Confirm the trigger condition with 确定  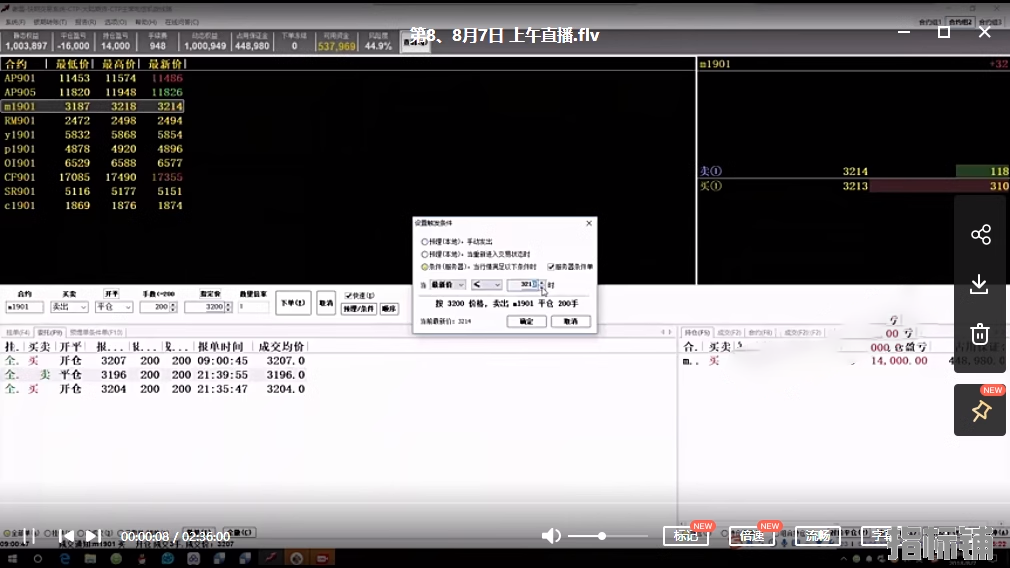pos(526,321)
